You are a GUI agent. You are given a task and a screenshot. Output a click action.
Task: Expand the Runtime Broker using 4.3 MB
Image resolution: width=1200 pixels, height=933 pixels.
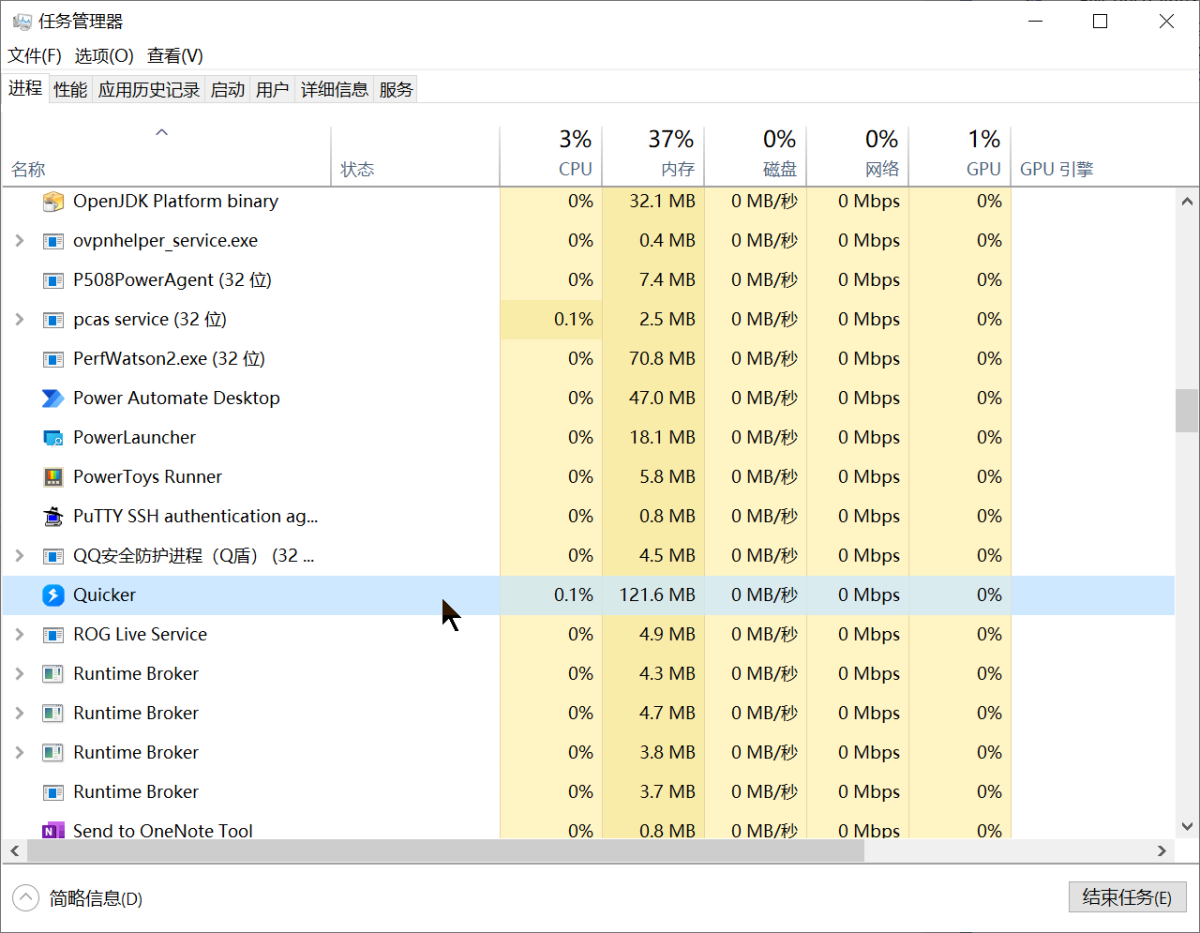(19, 674)
